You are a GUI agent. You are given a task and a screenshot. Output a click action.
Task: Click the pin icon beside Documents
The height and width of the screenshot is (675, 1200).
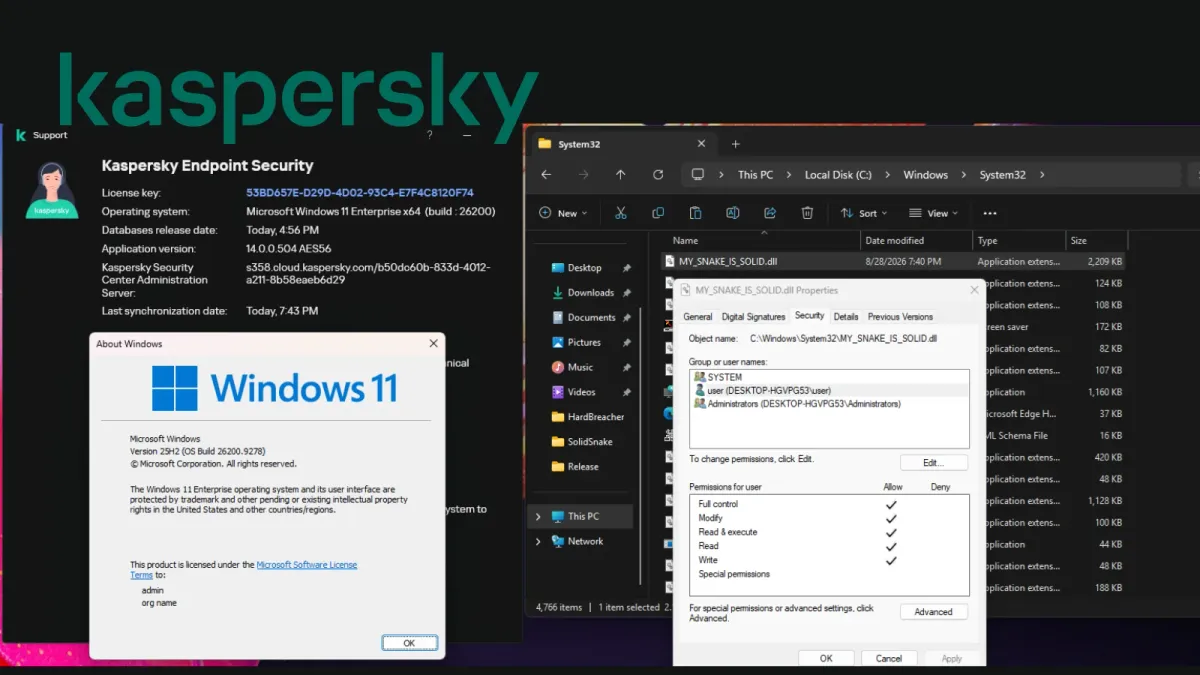627,318
